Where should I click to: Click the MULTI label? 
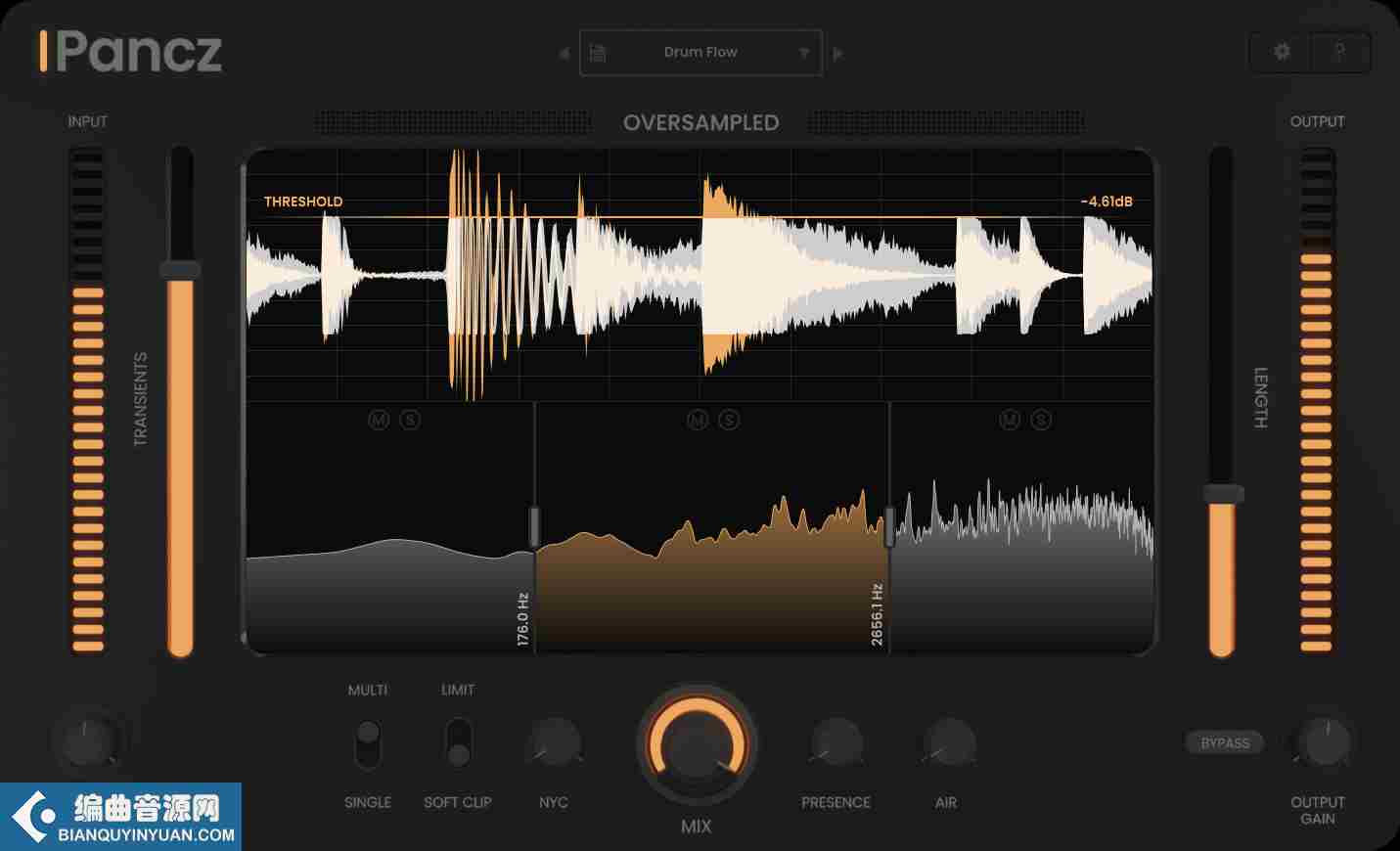[368, 690]
